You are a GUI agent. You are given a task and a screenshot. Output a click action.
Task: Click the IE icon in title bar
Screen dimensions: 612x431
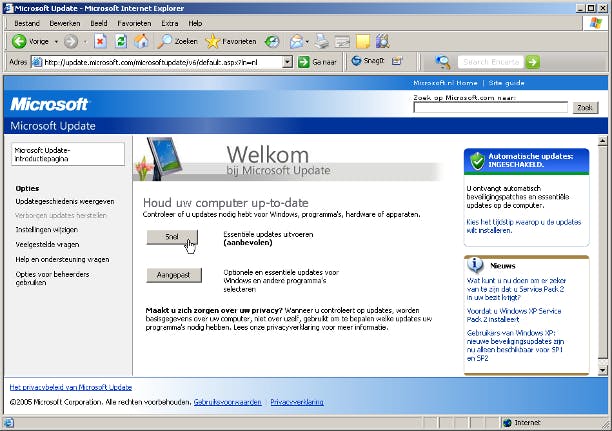coord(8,8)
